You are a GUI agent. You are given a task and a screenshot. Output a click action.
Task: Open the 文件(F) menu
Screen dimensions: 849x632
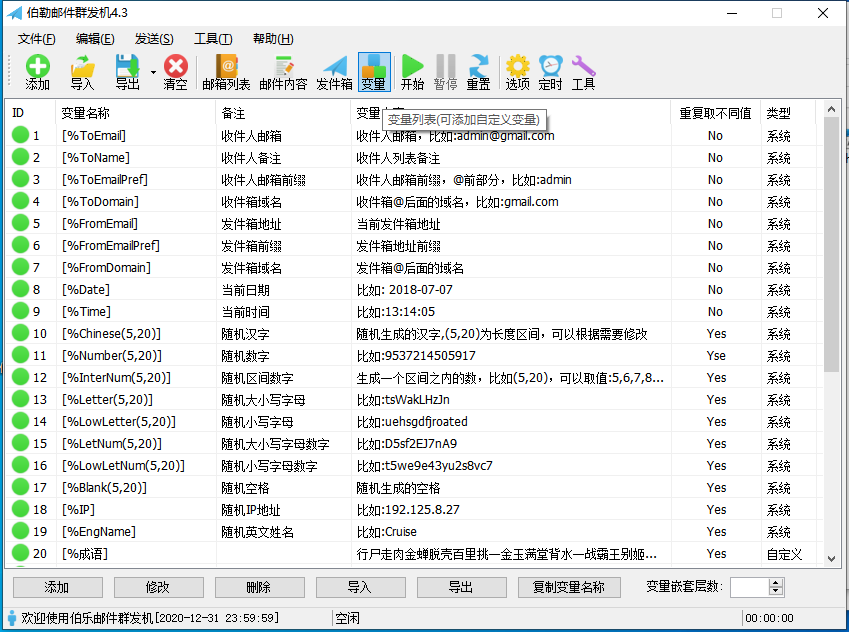tap(37, 39)
